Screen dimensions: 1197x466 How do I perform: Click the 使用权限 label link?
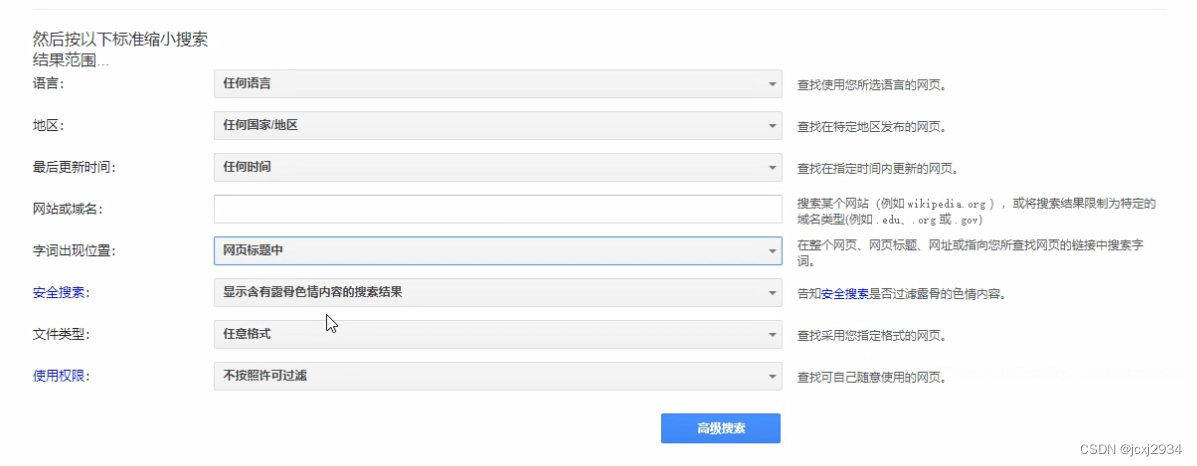tap(60, 377)
